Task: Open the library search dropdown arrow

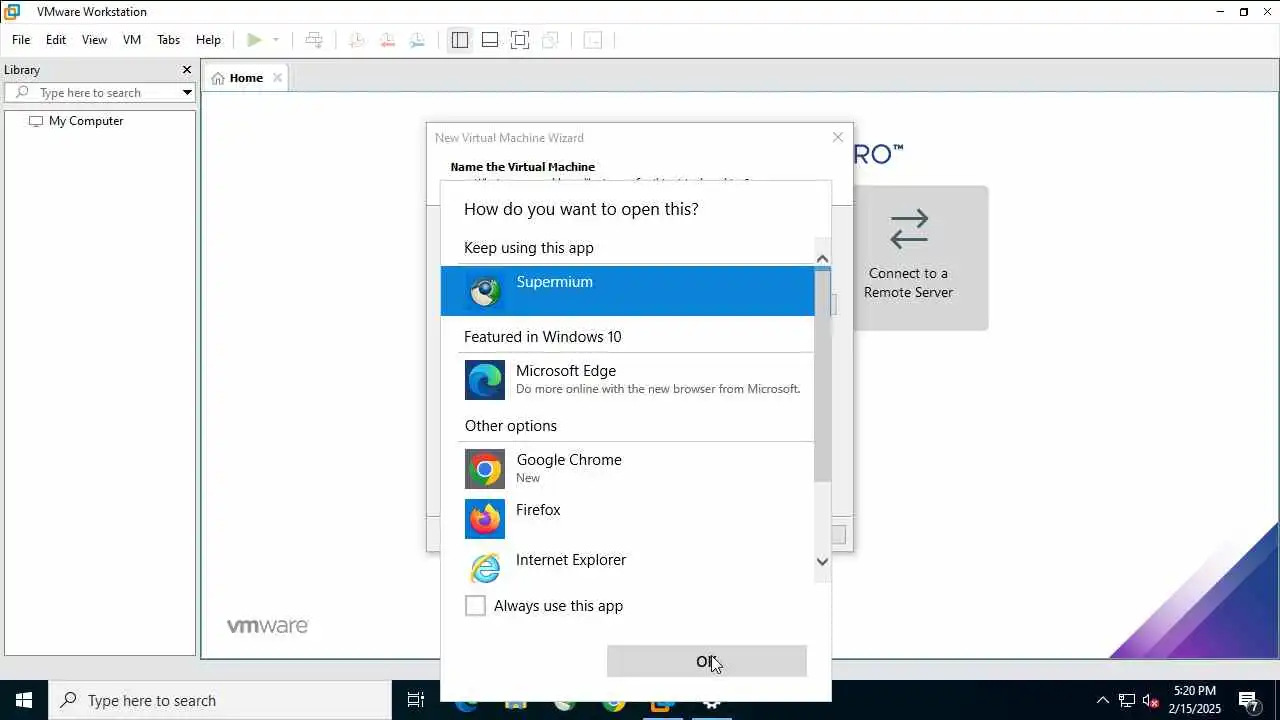Action: (x=187, y=93)
